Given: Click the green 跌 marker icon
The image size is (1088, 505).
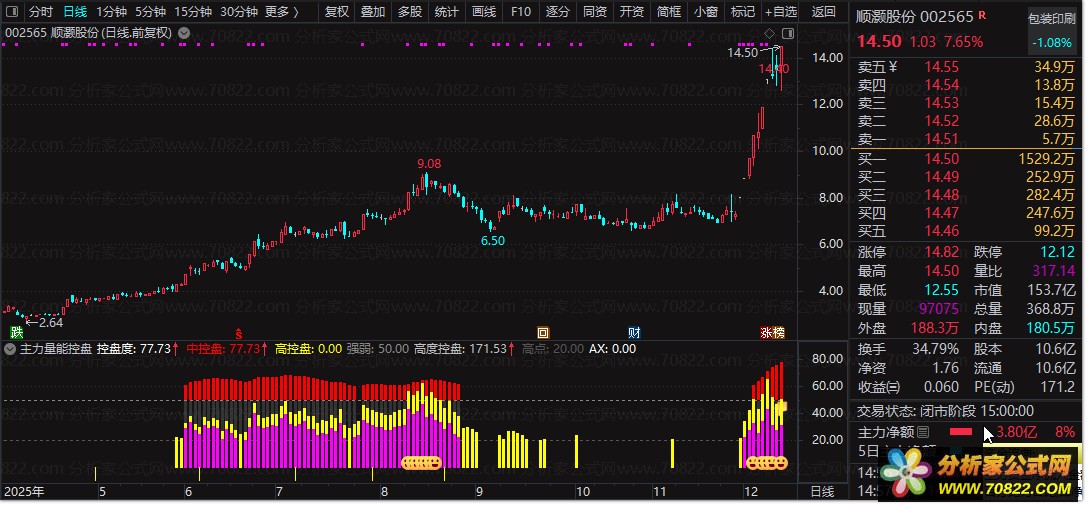Looking at the screenshot, I should click(x=16, y=333).
